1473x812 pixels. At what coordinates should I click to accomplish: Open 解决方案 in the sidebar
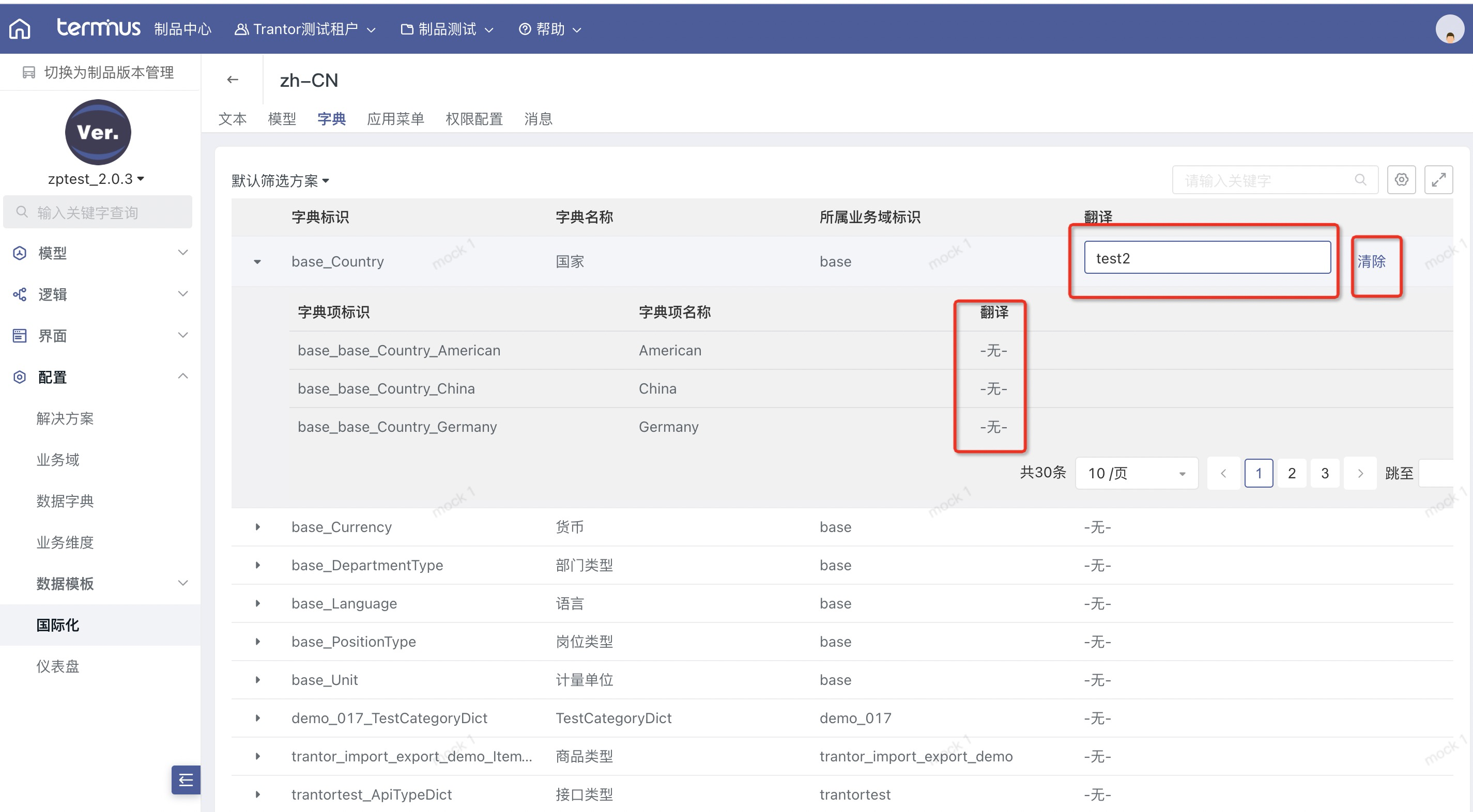(65, 419)
